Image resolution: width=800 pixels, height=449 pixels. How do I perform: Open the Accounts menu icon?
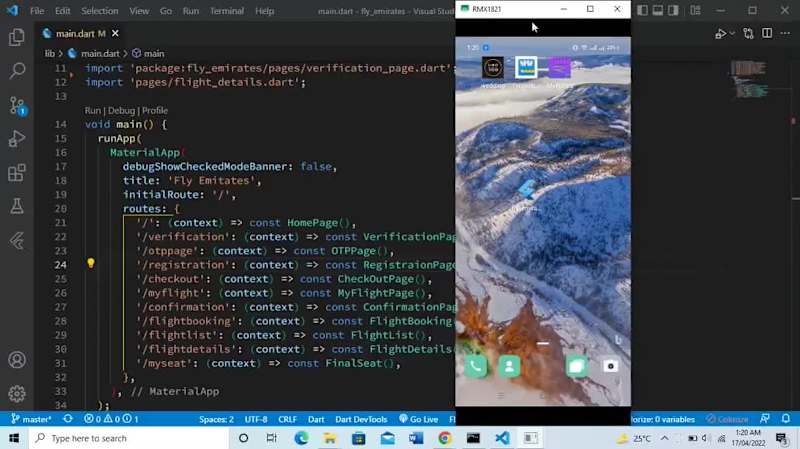tap(17, 360)
